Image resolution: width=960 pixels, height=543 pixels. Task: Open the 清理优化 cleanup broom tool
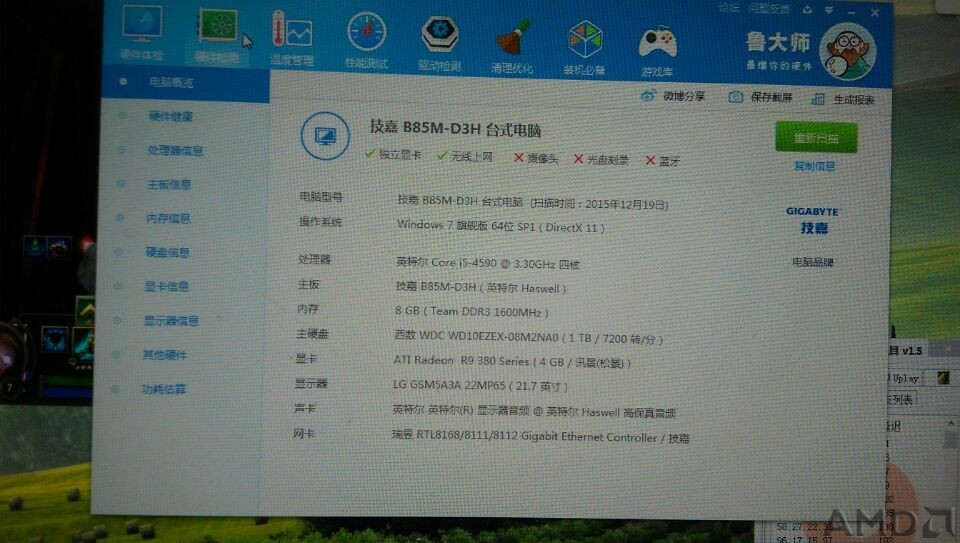pos(512,47)
